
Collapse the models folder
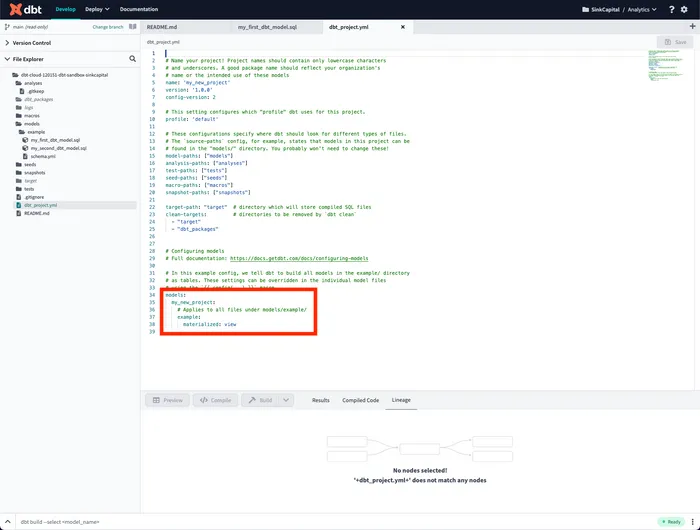28,124
